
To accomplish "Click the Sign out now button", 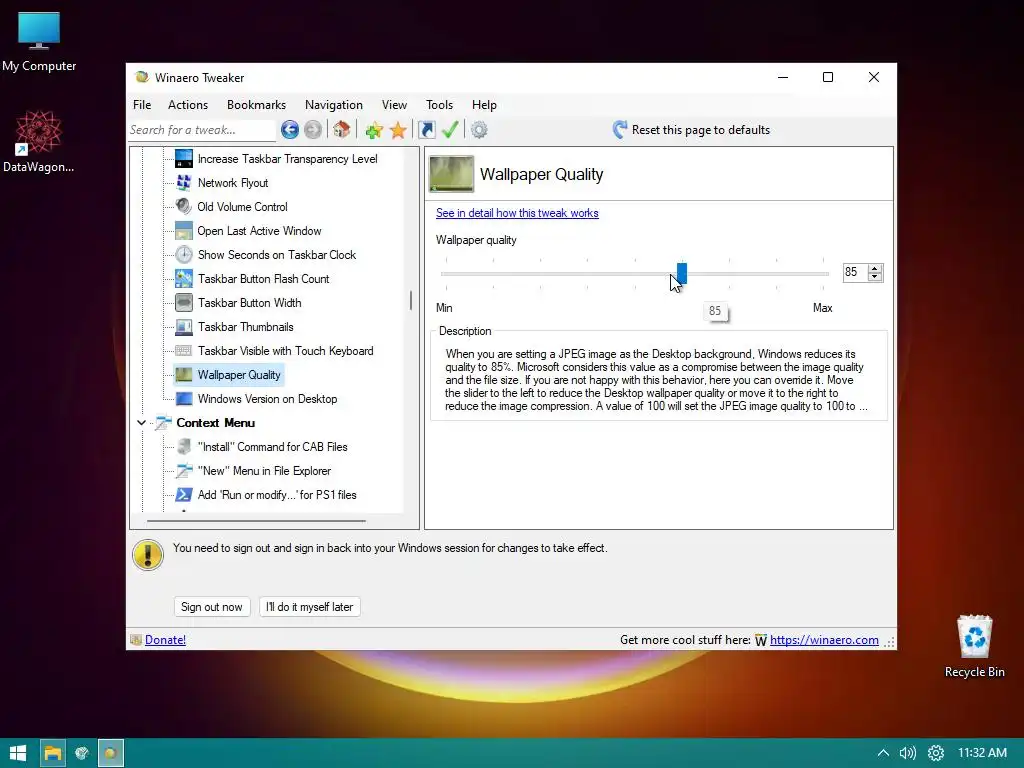I will pos(212,607).
